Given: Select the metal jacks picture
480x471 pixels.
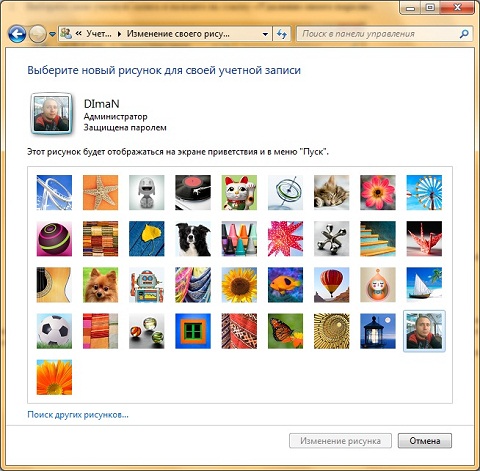Looking at the screenshot, I should pyautogui.click(x=332, y=239).
